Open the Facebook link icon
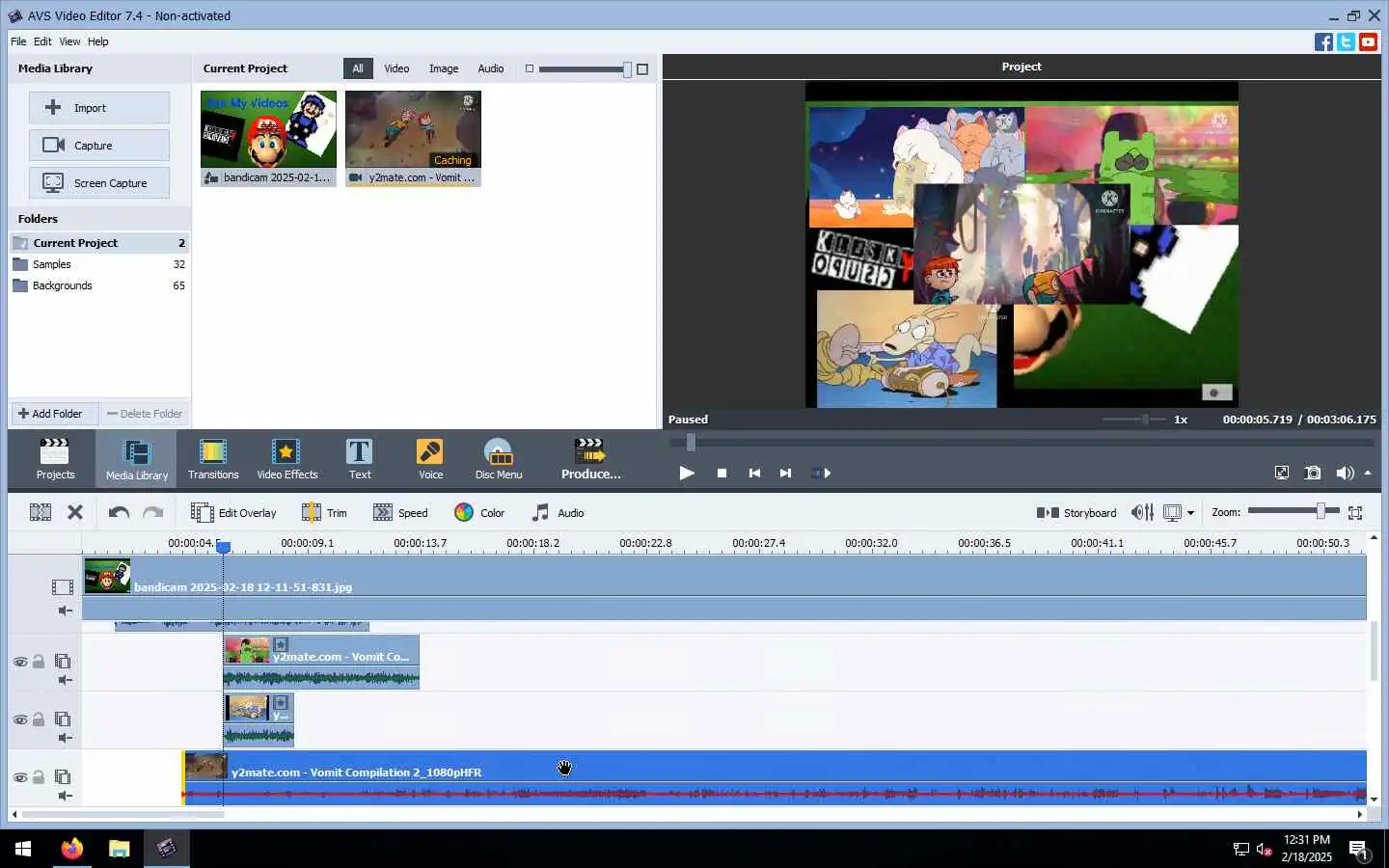Viewport: 1389px width, 868px height. [1323, 41]
